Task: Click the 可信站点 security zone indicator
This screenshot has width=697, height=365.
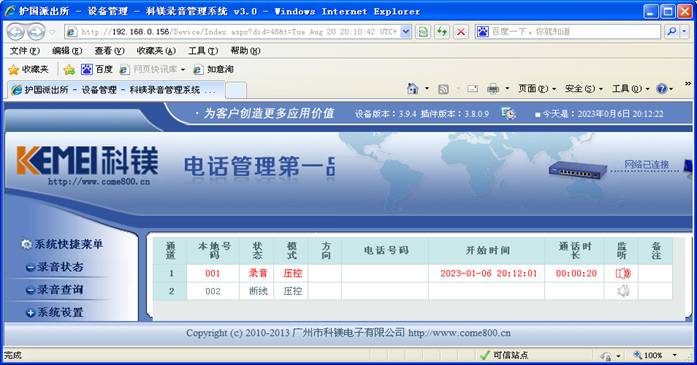Action: pos(505,355)
